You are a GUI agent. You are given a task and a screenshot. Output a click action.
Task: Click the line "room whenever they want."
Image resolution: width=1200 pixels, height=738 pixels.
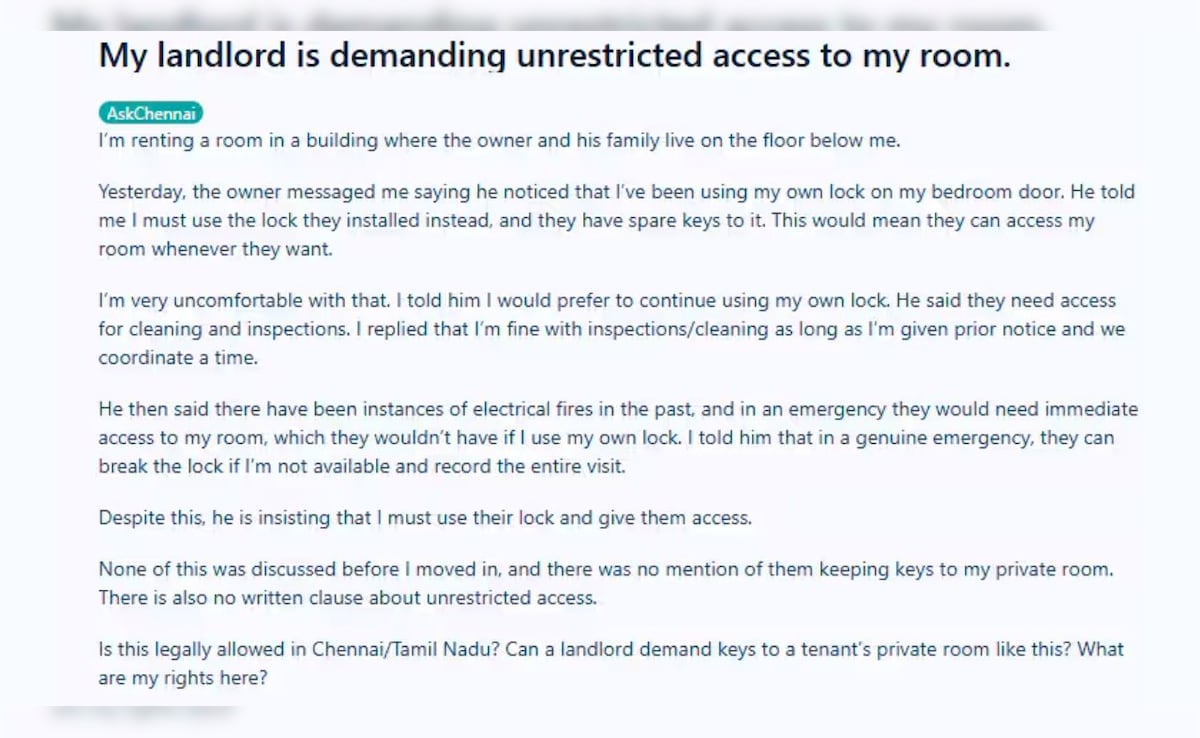(214, 250)
